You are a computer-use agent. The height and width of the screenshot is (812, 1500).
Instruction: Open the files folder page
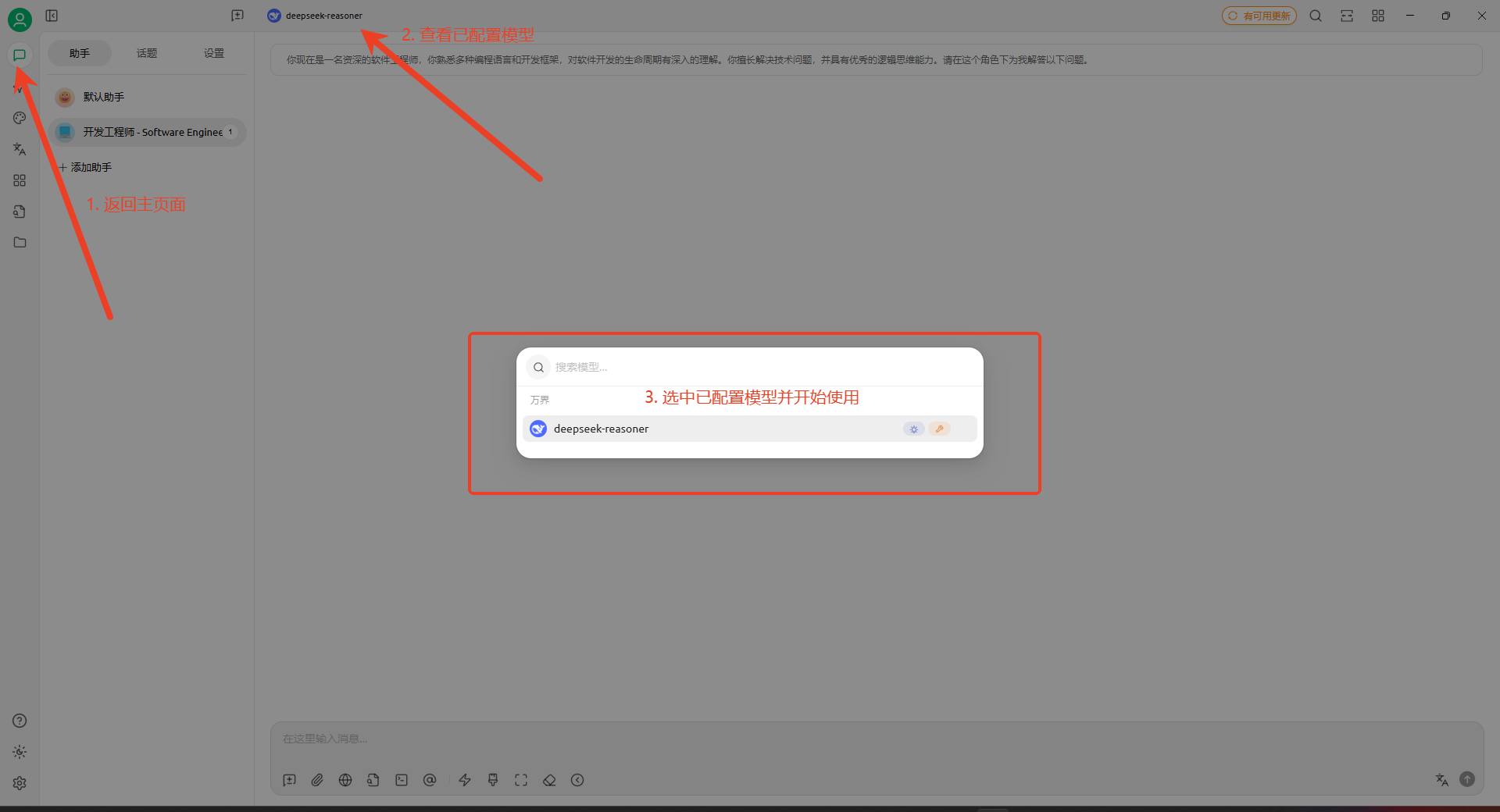click(x=20, y=243)
